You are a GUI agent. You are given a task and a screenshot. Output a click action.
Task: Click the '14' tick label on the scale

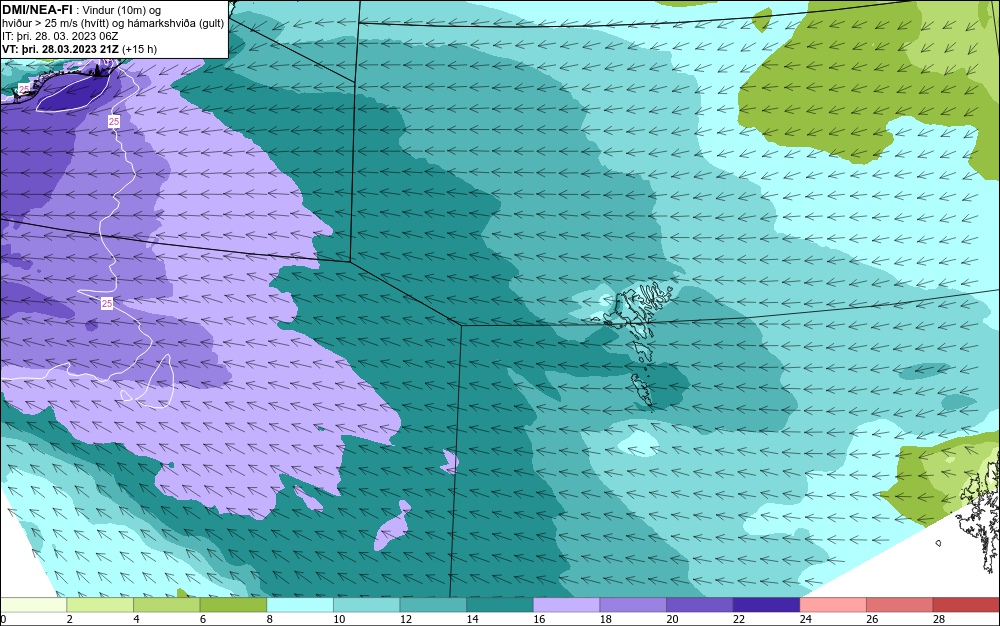[472, 619]
